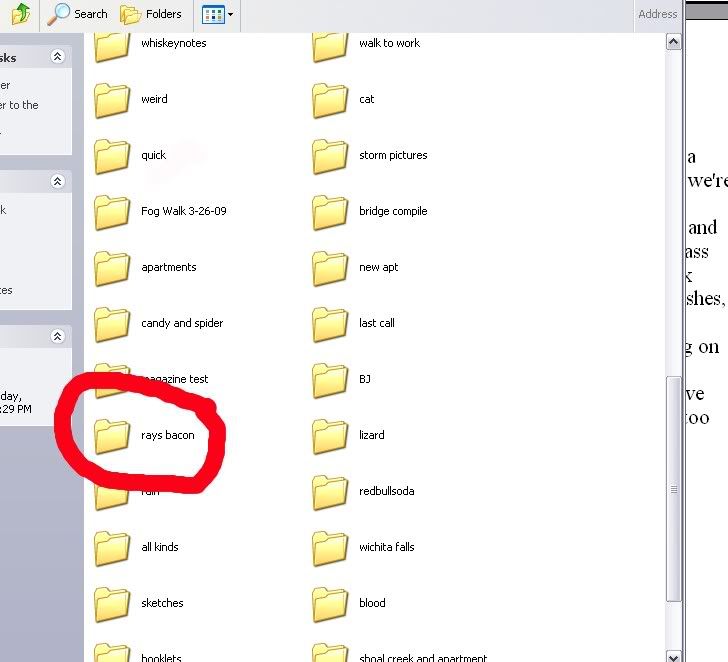Screen dimensions: 728x662
Task: Click the Address bar label
Action: tap(658, 14)
